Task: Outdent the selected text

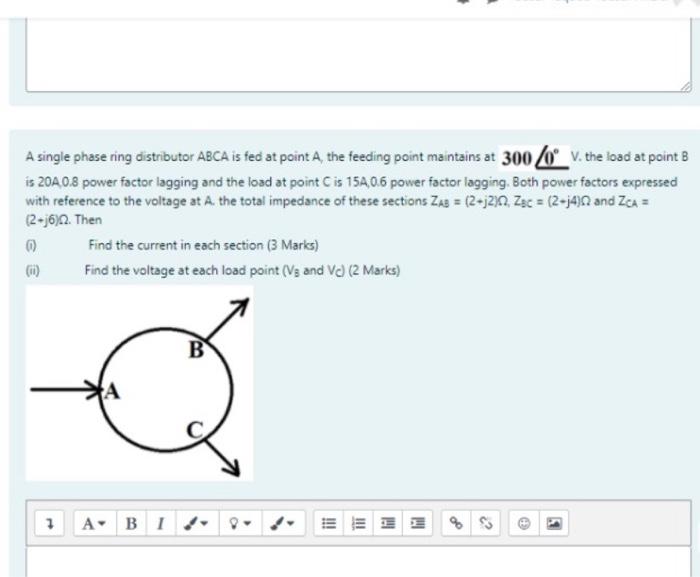Action: 388,523
